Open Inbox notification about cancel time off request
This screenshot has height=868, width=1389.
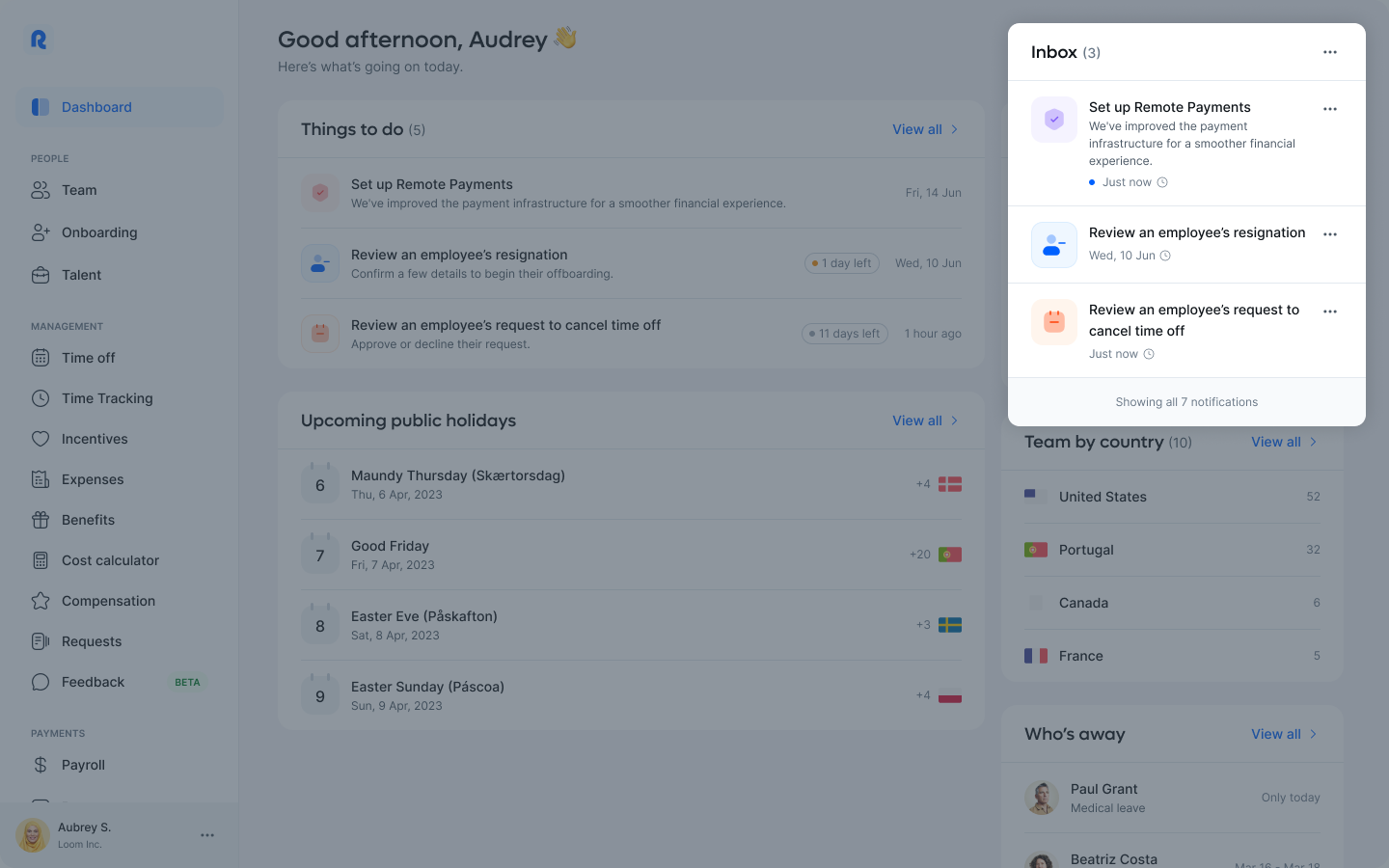(x=1186, y=331)
